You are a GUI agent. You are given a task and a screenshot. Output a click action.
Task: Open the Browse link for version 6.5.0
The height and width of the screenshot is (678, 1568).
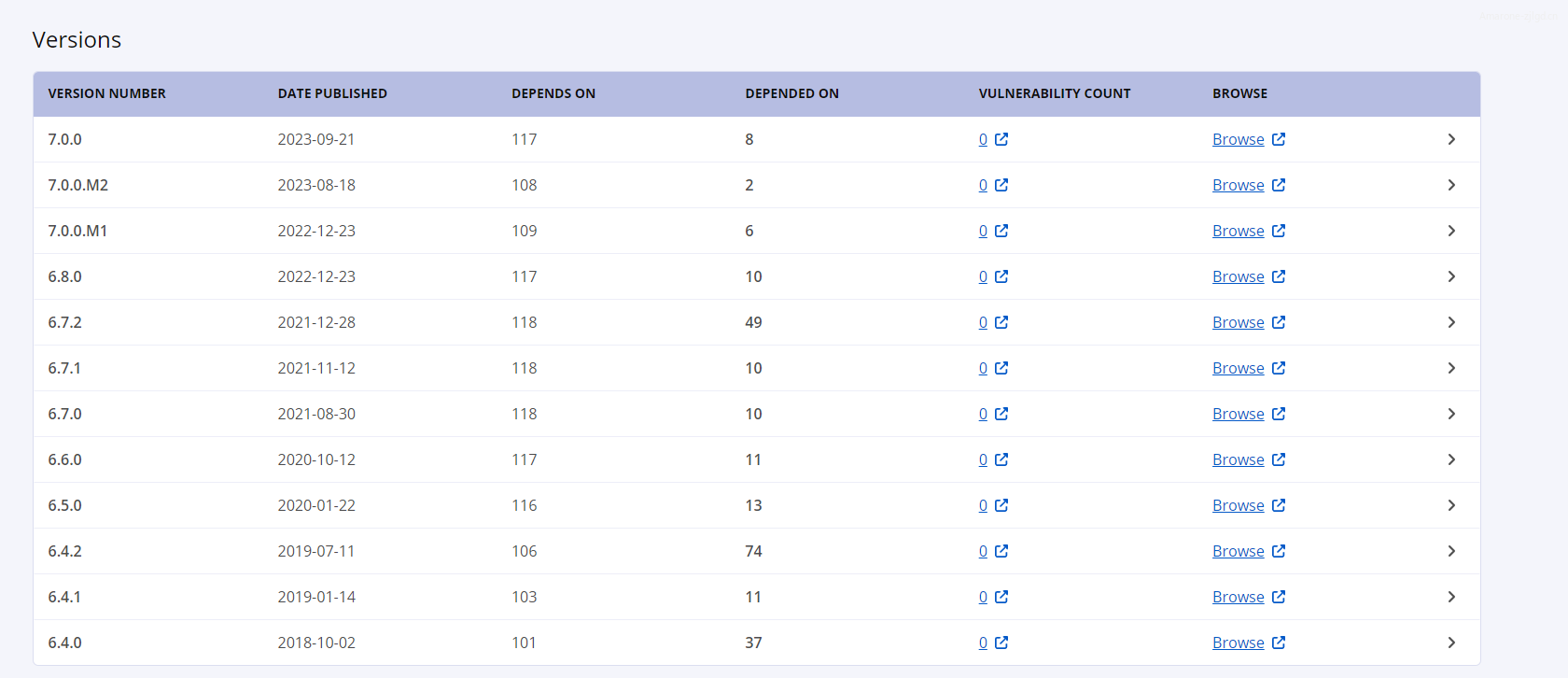[1239, 505]
